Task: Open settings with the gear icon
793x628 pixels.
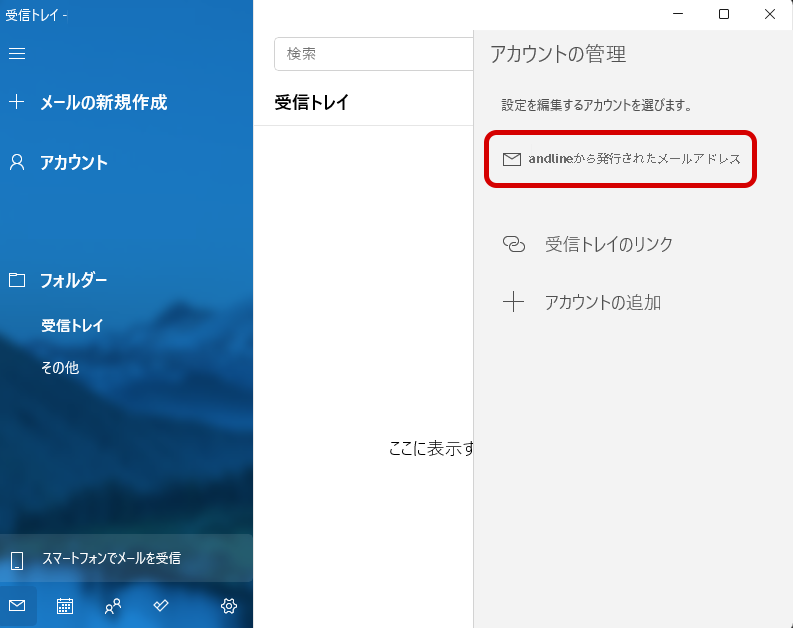Action: [x=229, y=606]
